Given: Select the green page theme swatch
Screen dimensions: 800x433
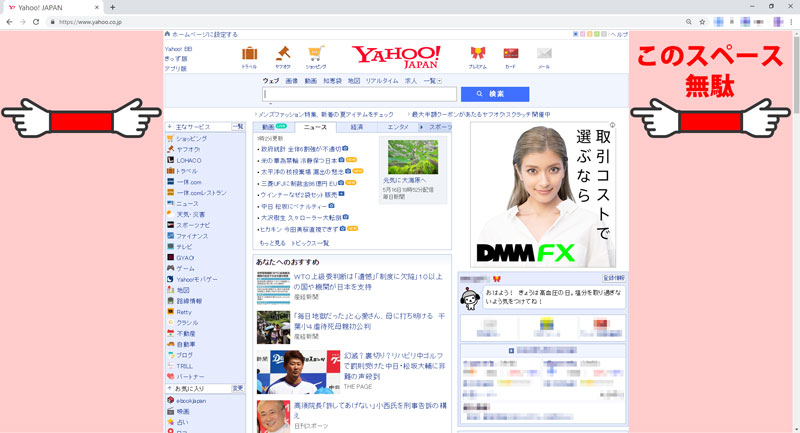Looking at the screenshot, I should [596, 34].
